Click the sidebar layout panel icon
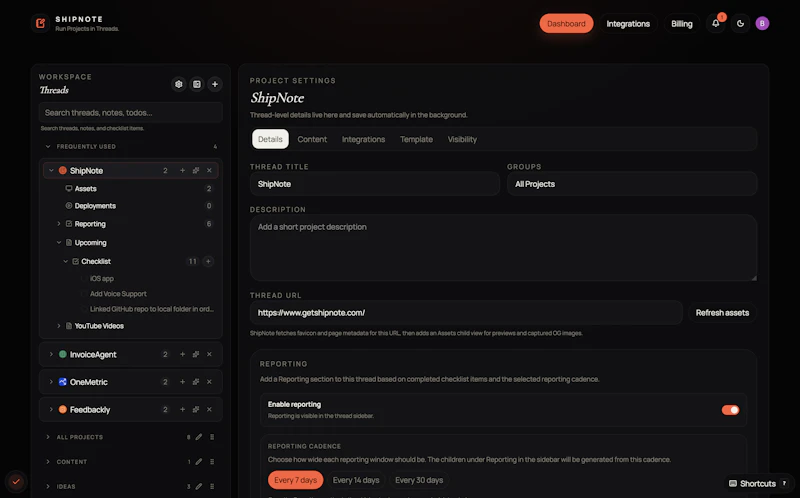Screen dimensions: 800x498 coord(197,84)
